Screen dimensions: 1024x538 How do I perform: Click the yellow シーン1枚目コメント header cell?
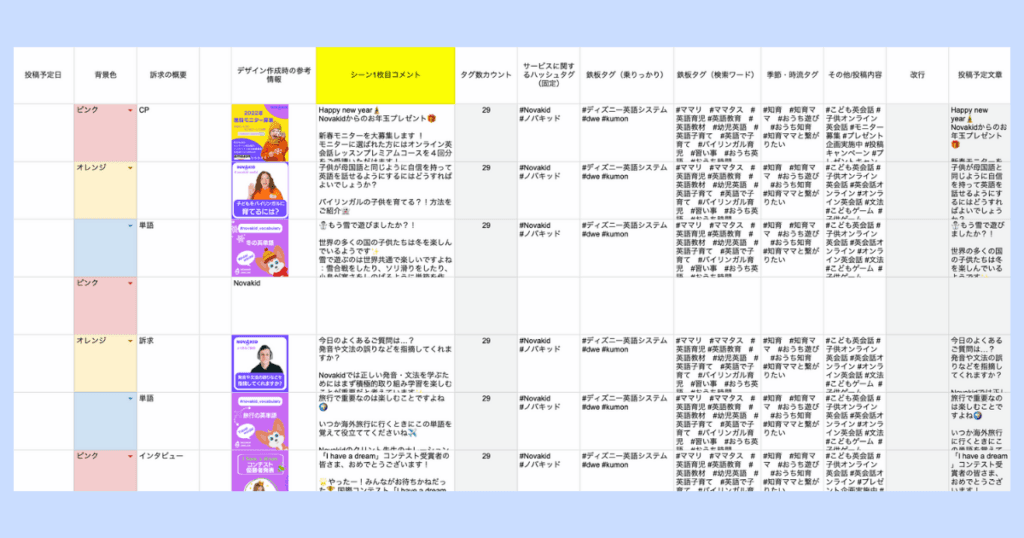pyautogui.click(x=385, y=75)
